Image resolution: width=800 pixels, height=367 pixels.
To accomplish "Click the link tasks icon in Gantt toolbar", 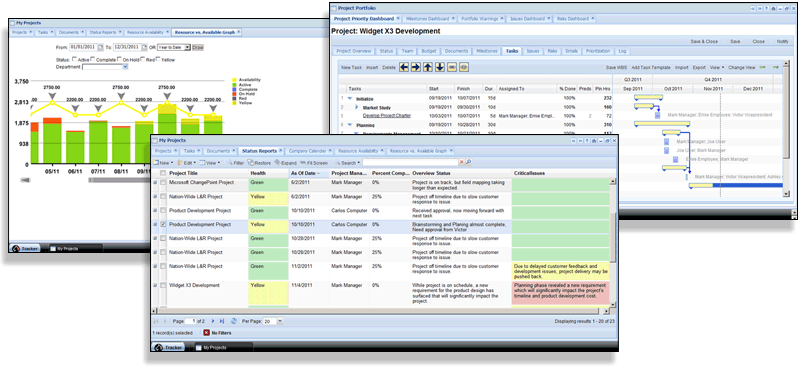I will pos(452,67).
